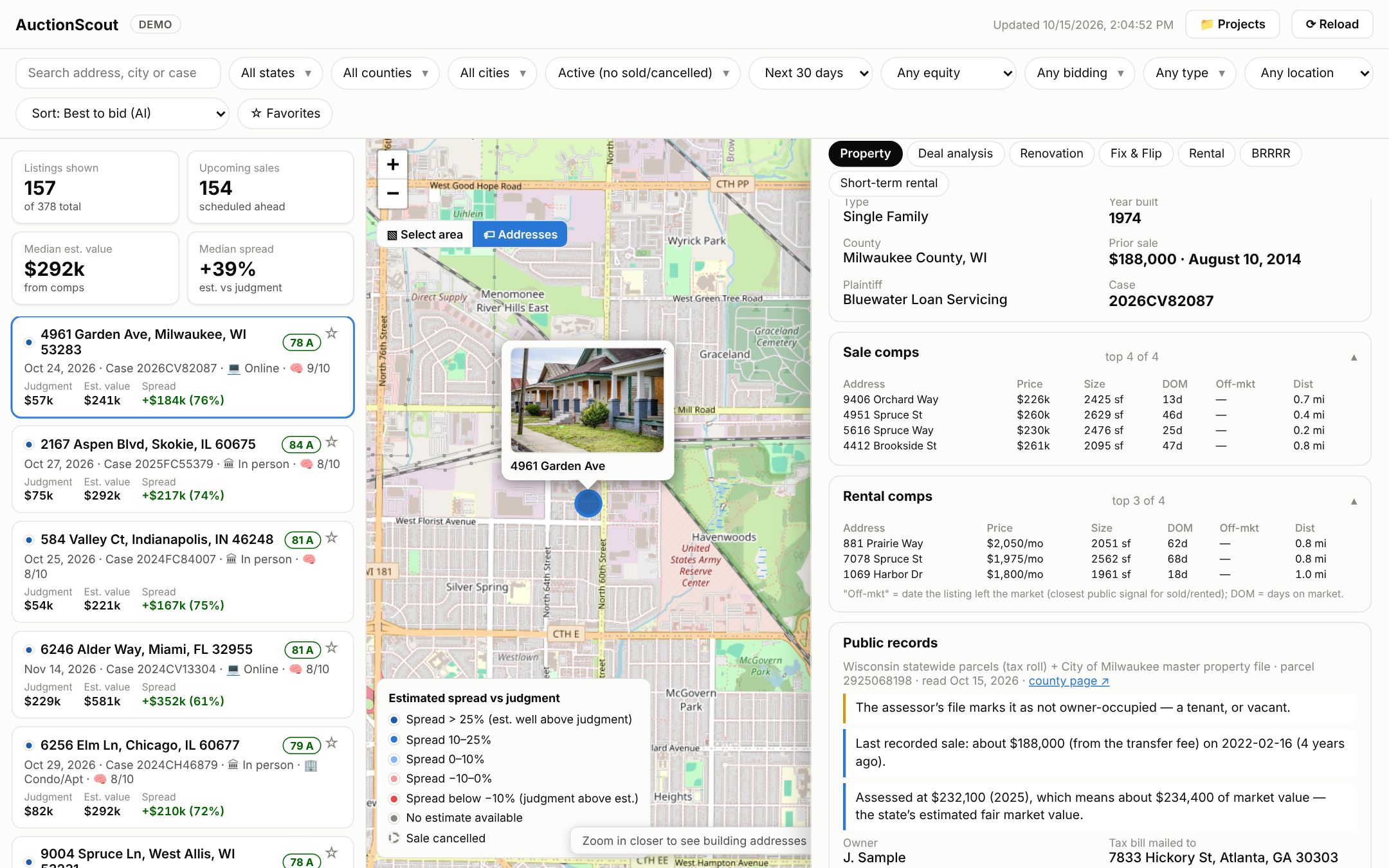
Task: Open the Projects button
Action: [x=1232, y=24]
